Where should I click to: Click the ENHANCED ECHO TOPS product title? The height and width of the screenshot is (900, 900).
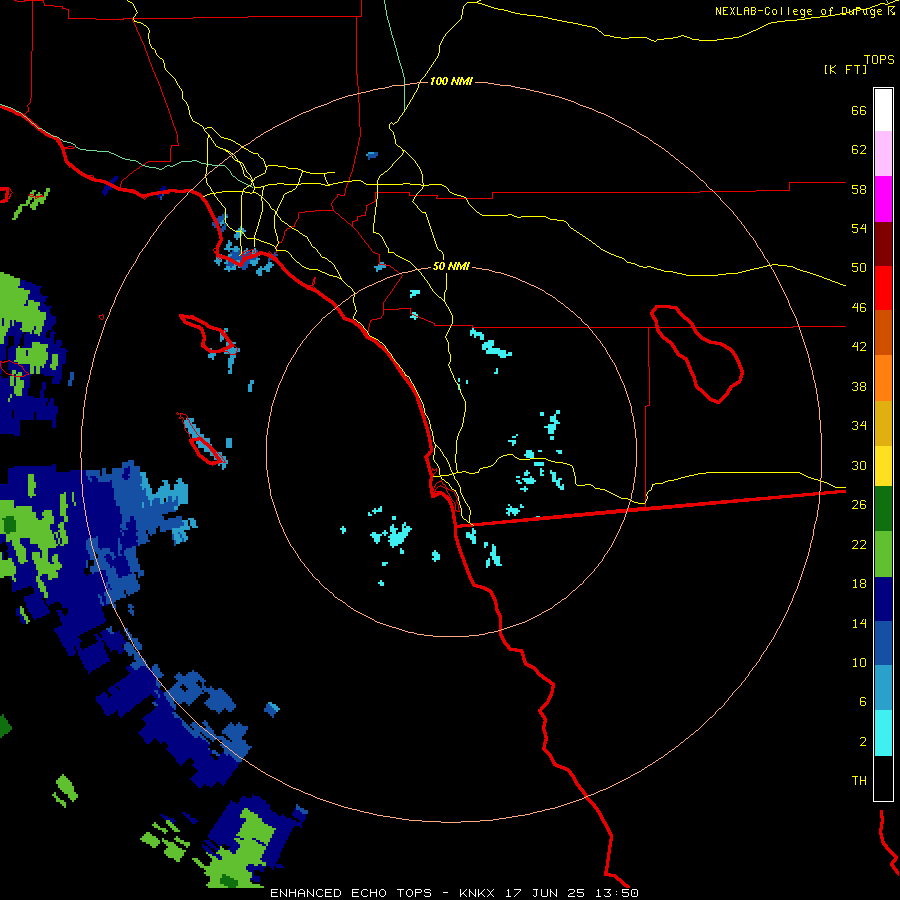click(x=351, y=893)
